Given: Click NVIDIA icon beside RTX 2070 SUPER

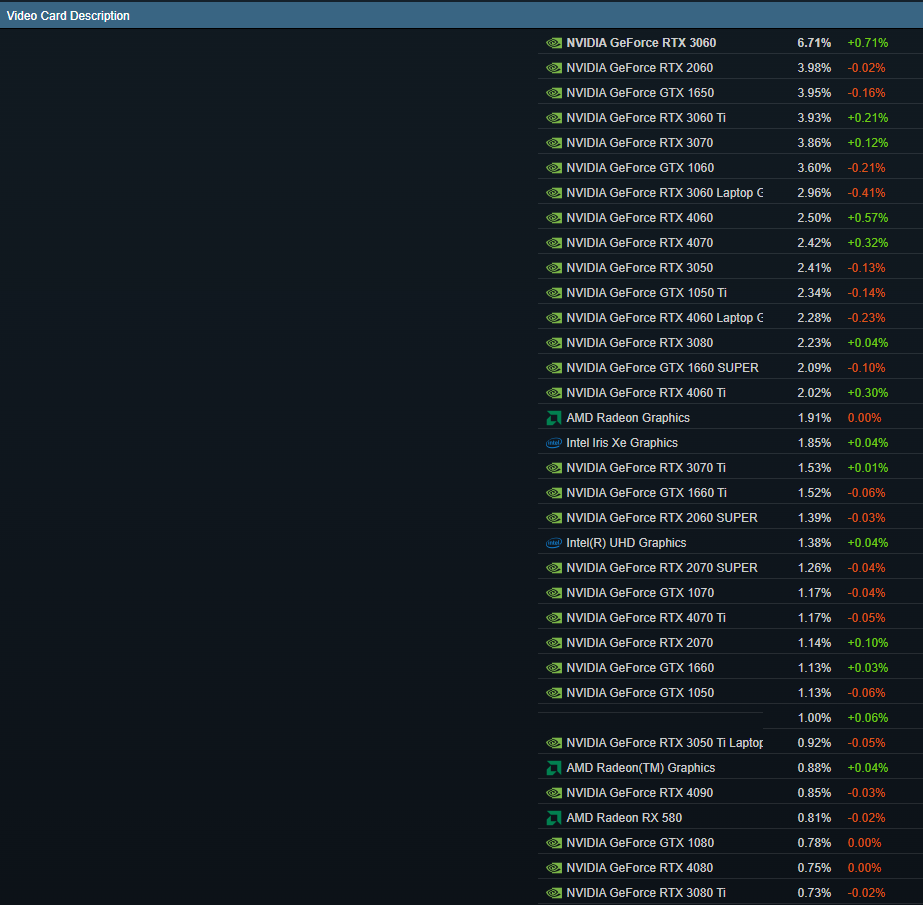Looking at the screenshot, I should click(554, 568).
